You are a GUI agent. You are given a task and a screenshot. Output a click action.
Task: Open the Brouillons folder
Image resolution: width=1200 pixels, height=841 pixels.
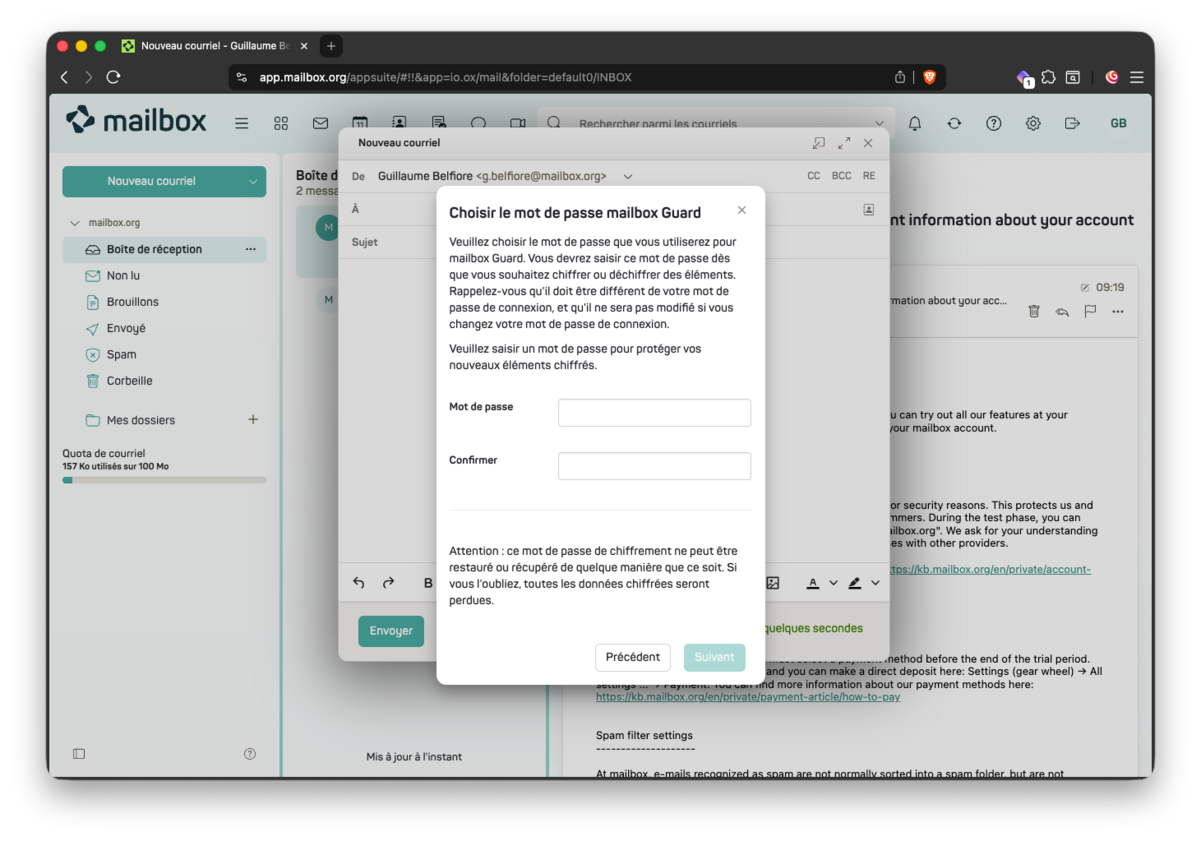(x=164, y=302)
